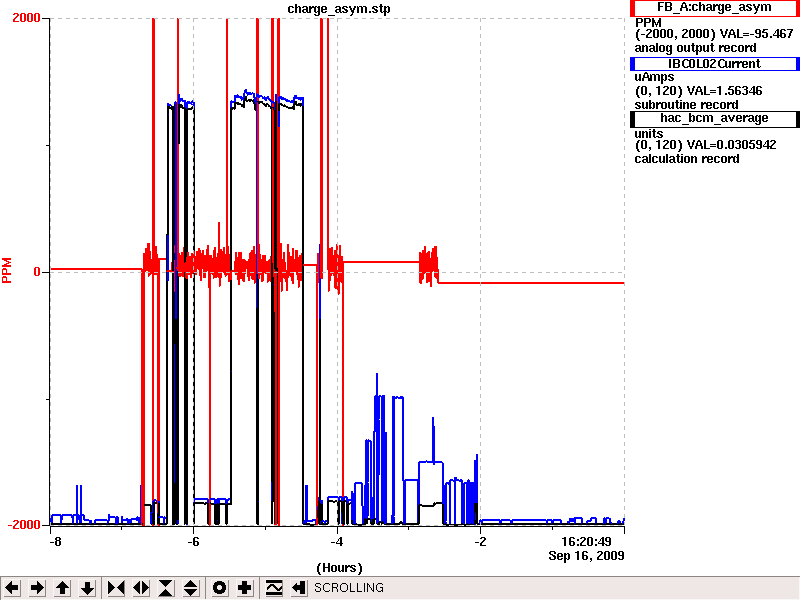
Task: Select the FB_A:charge_asym legend entry
Action: (714, 8)
